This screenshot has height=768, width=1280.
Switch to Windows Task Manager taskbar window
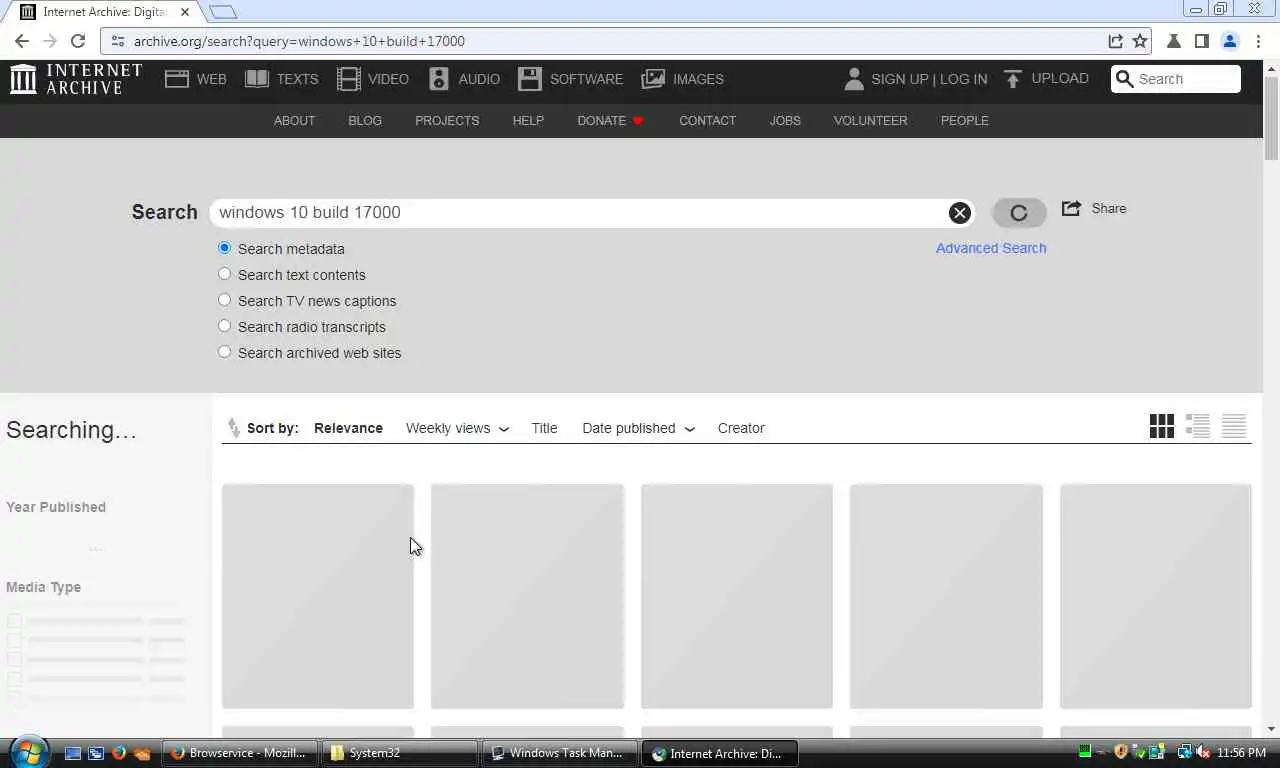560,753
